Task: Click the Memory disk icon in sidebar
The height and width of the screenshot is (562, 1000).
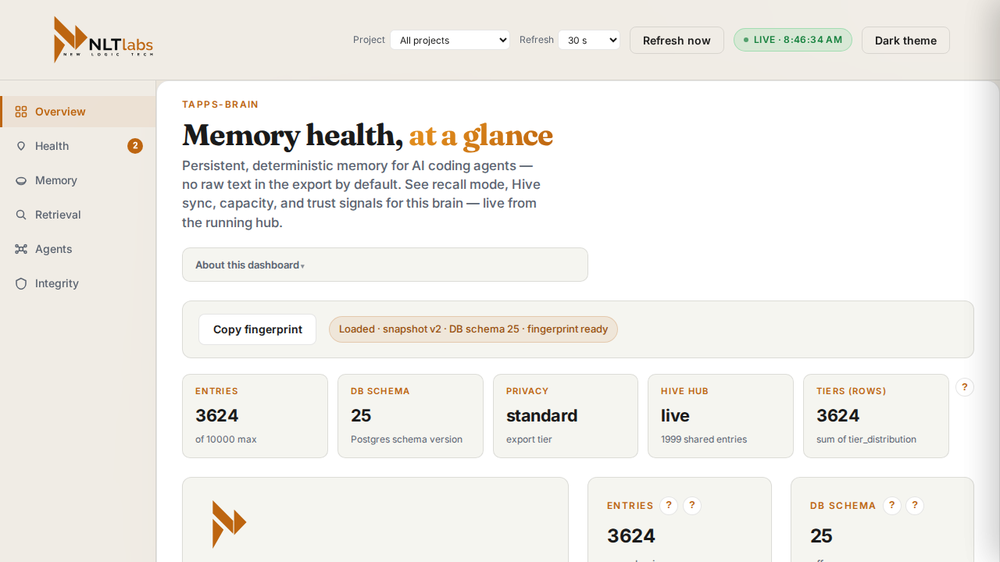Action: 21,181
